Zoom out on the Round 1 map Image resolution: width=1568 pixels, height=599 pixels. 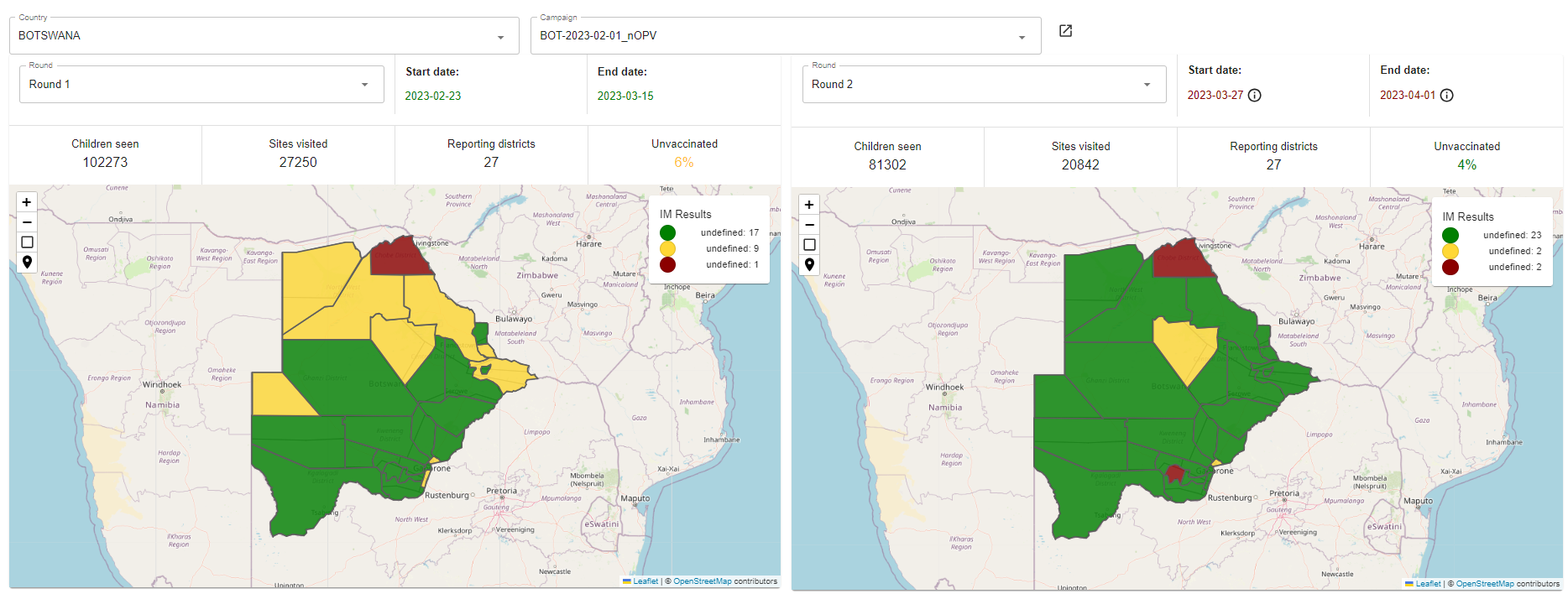click(x=27, y=222)
